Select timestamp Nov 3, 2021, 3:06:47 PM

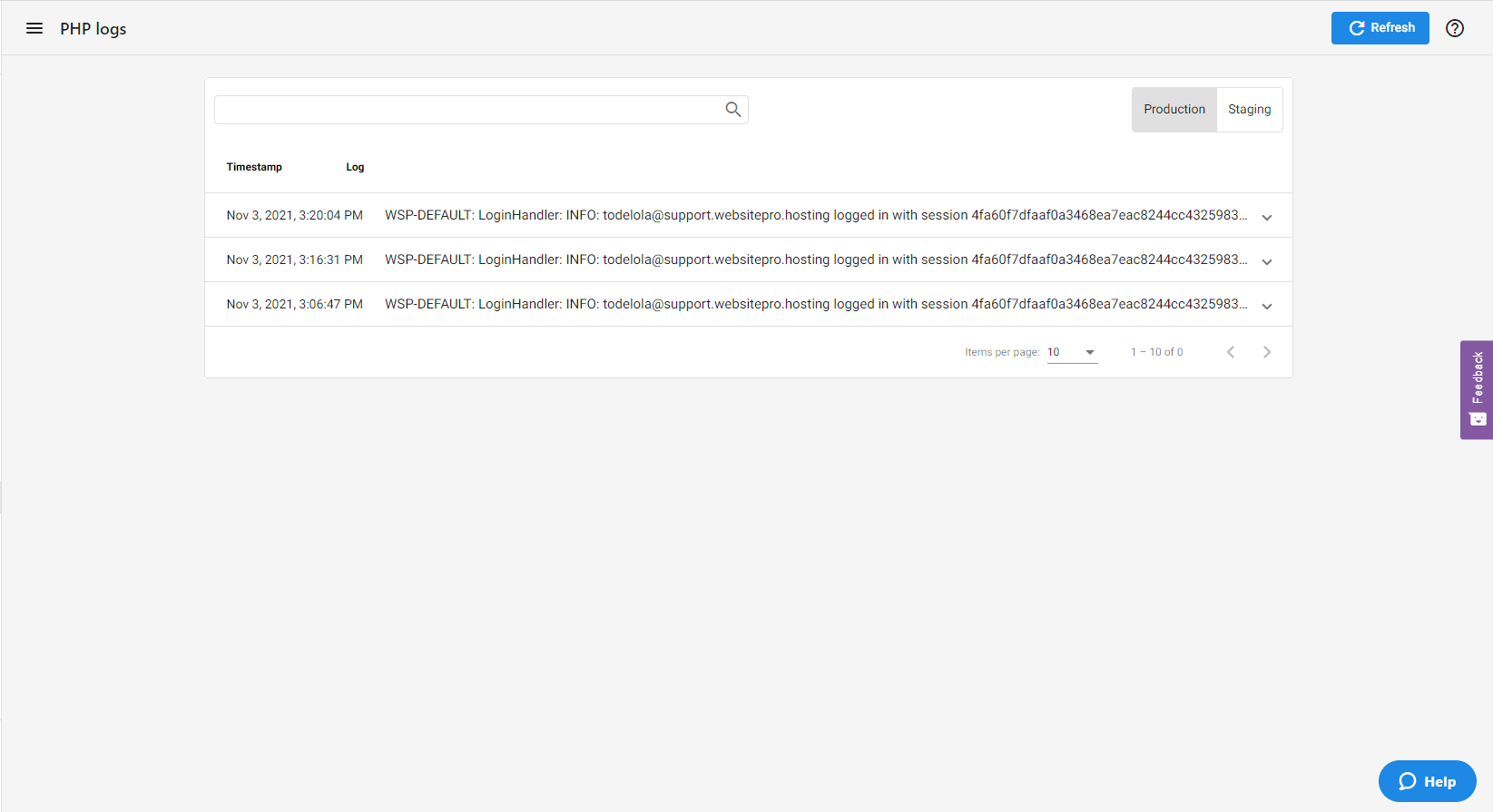point(295,304)
